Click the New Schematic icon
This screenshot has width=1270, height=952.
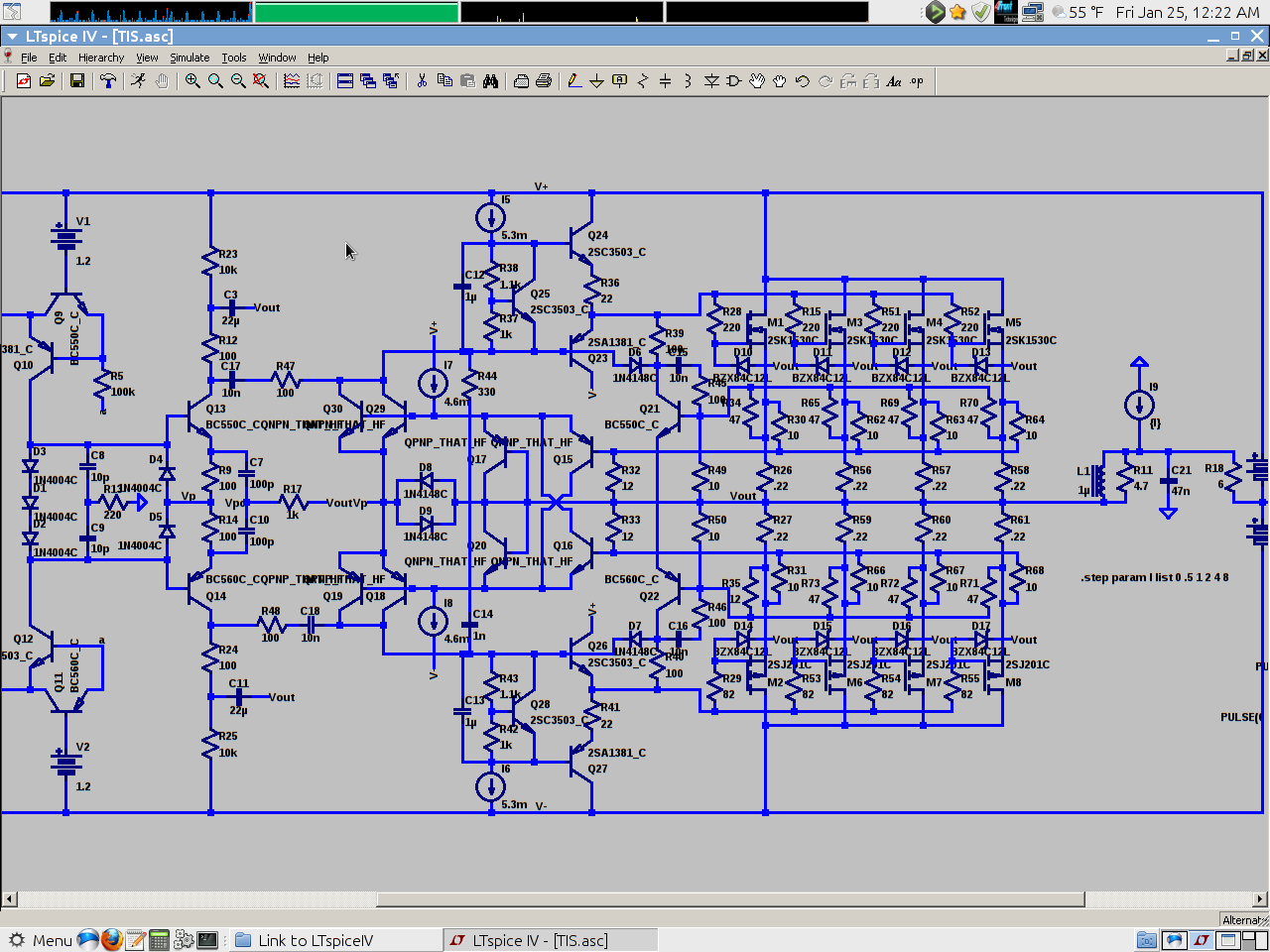(x=24, y=81)
